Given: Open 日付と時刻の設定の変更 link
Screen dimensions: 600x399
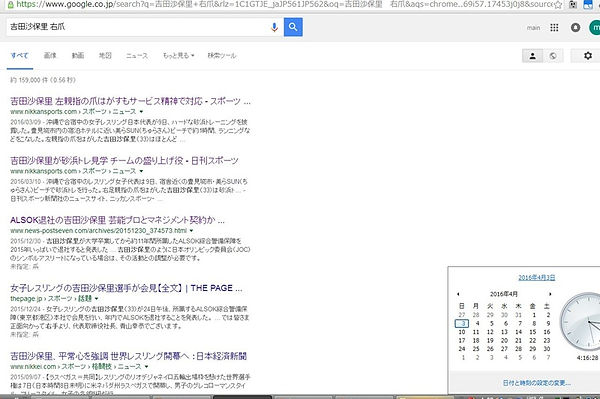Looking at the screenshot, I should coord(536,383).
